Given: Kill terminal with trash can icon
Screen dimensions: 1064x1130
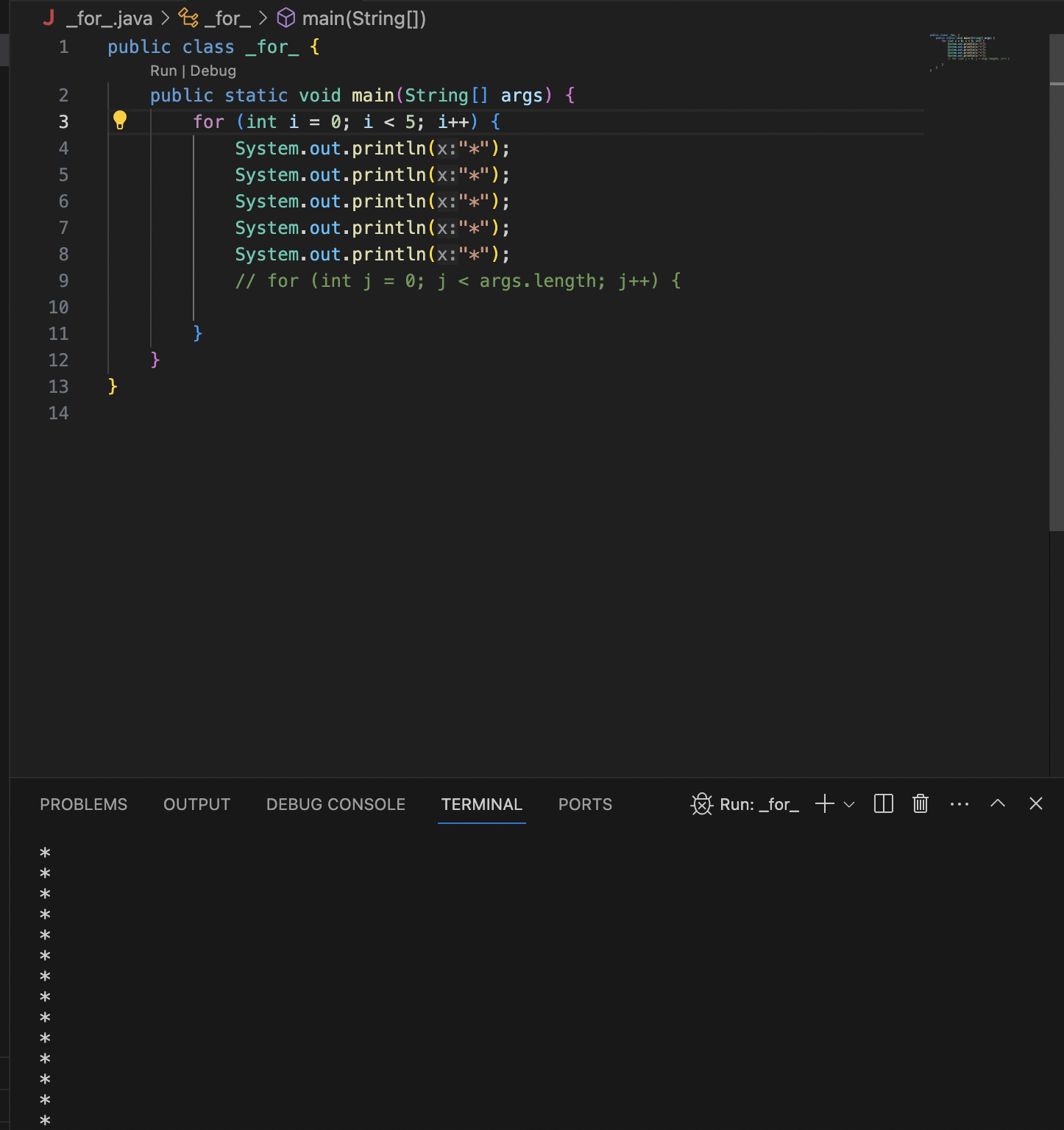Looking at the screenshot, I should [921, 804].
